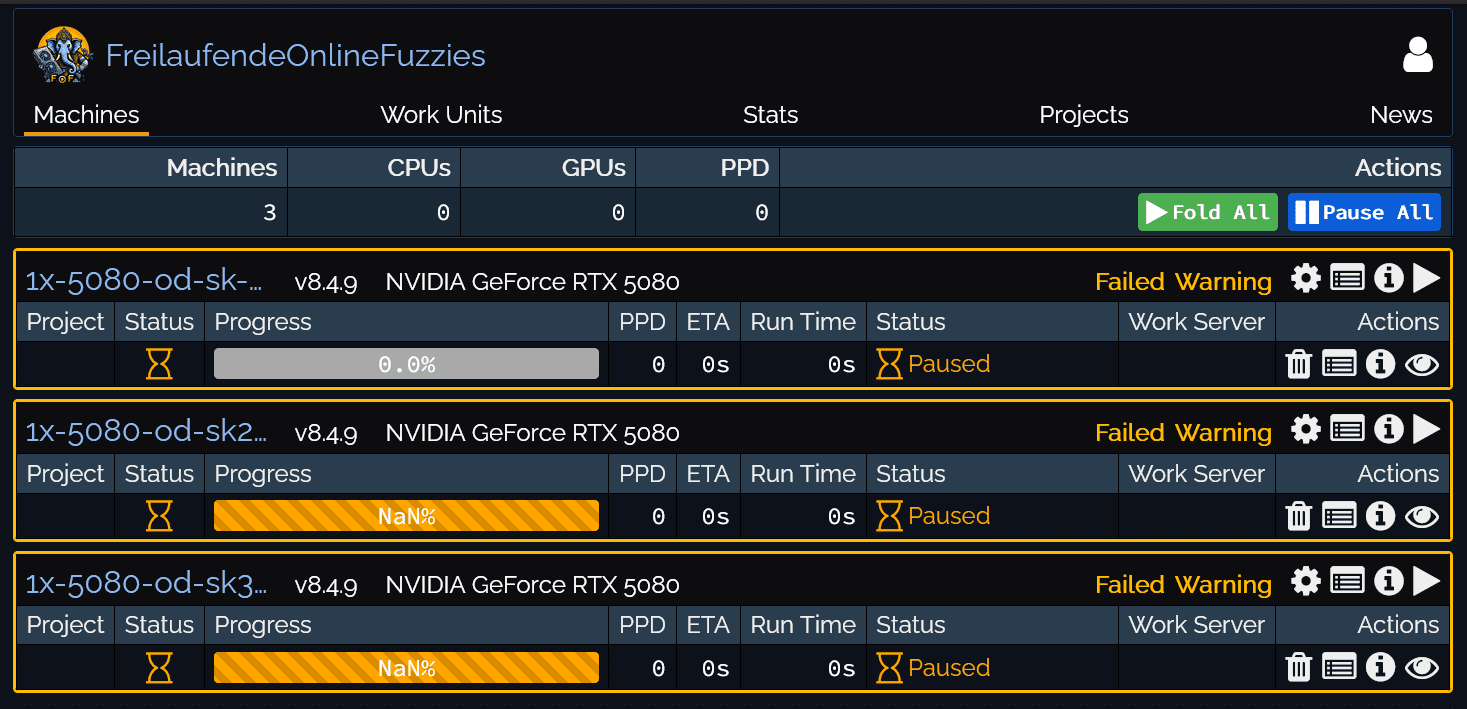Go to the Projects tab
The height and width of the screenshot is (709, 1467).
(1083, 115)
